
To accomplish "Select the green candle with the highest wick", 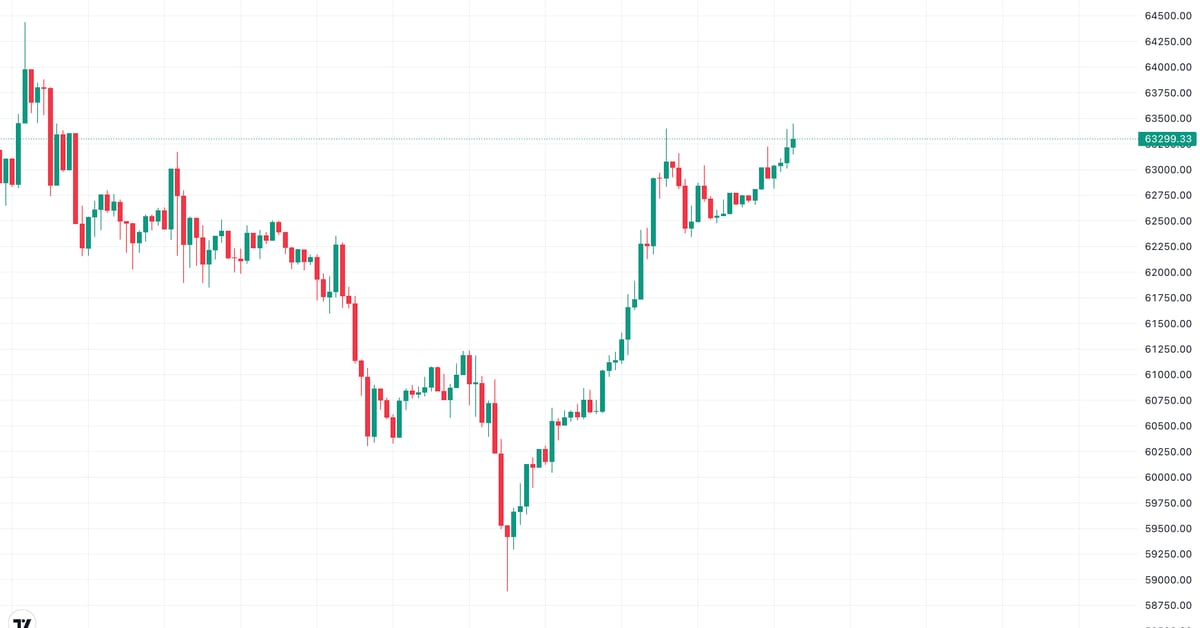I will tap(25, 95).
